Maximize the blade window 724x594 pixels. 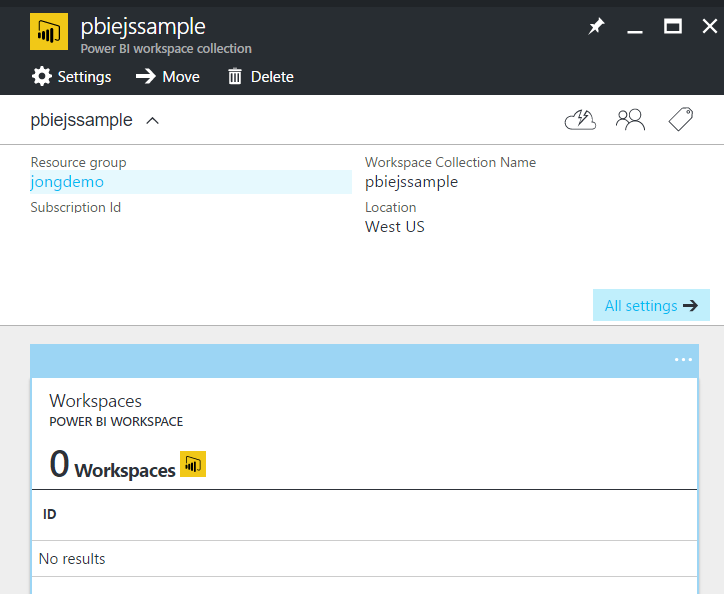[673, 27]
